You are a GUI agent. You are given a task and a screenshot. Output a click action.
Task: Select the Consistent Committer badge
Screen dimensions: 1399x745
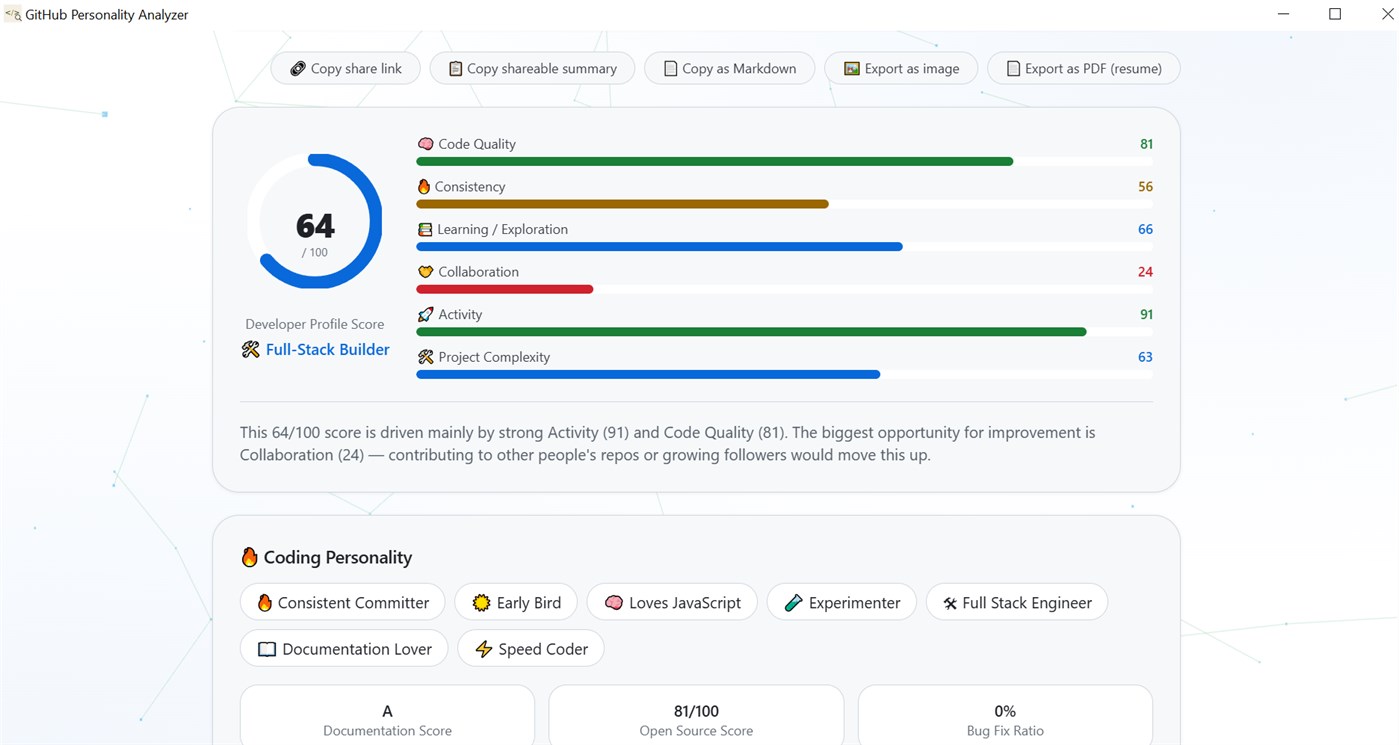coord(343,603)
